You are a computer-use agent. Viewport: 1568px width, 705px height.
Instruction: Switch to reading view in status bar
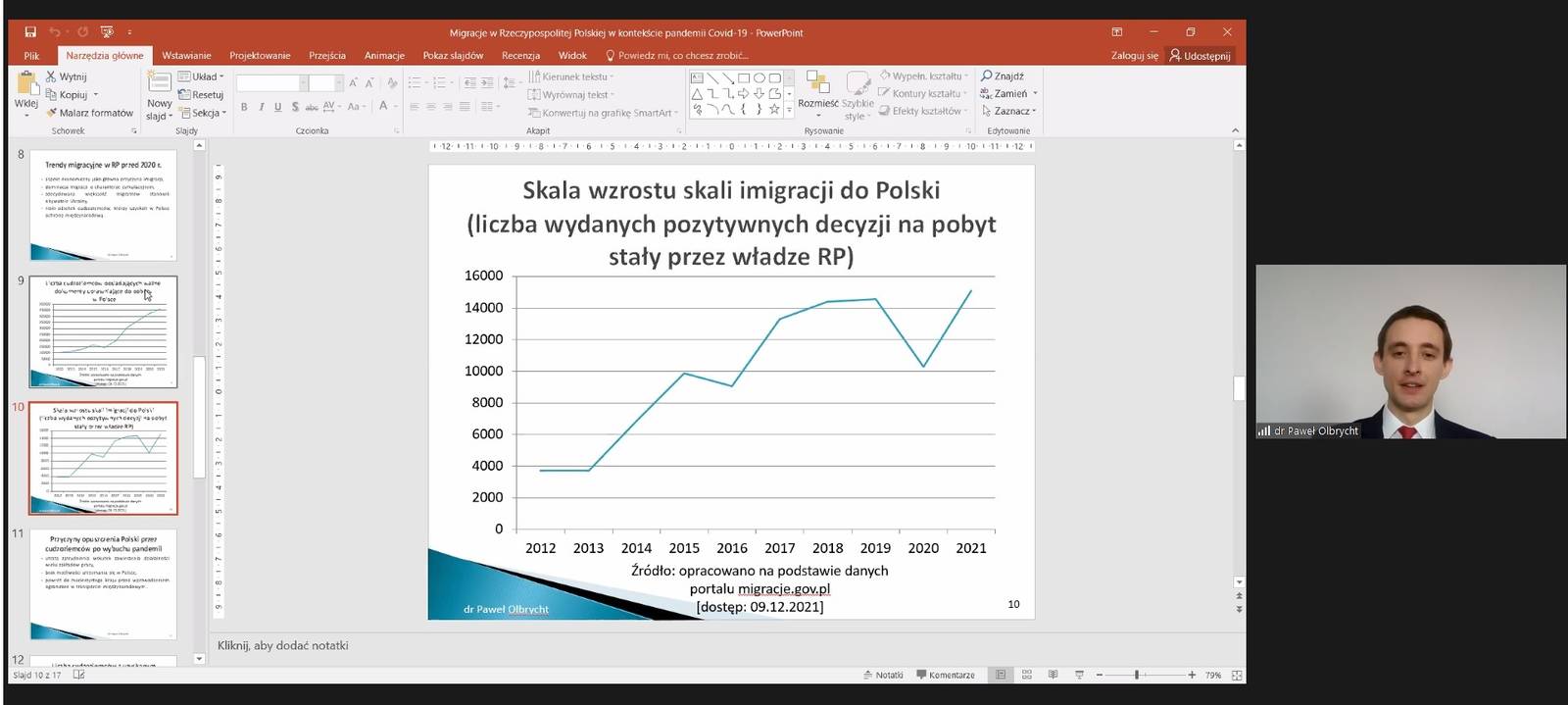click(1053, 675)
